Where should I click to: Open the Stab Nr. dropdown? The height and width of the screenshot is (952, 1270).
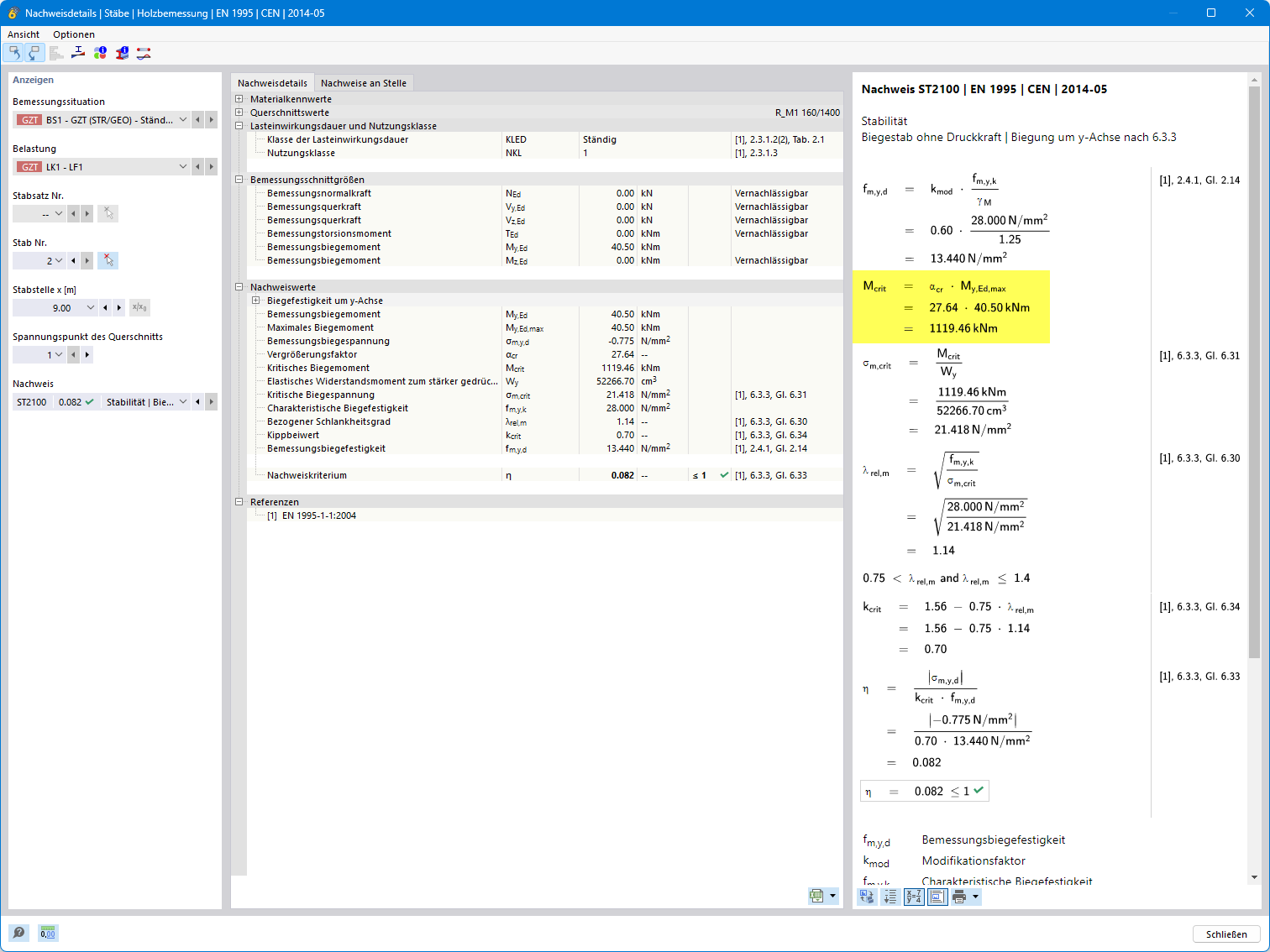[x=59, y=261]
